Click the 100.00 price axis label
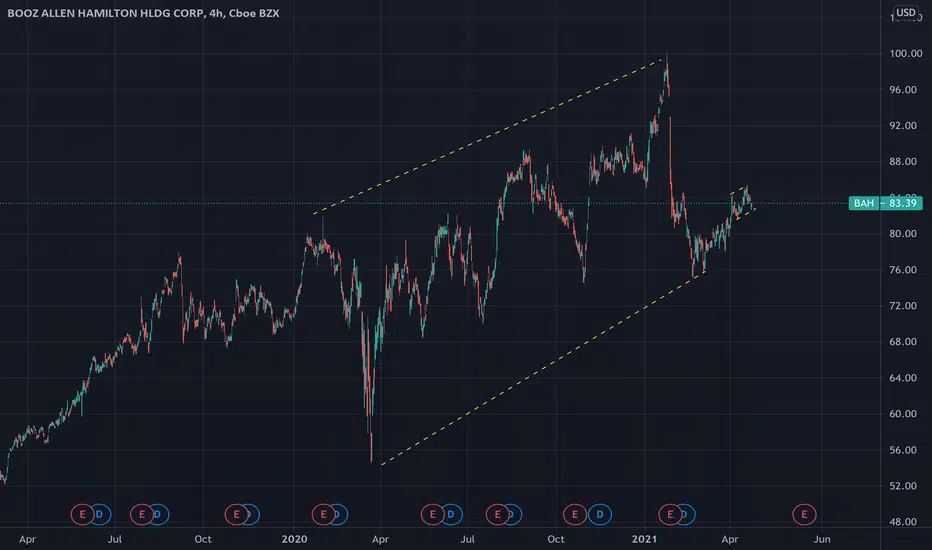Viewport: 932px width, 550px height. click(x=906, y=54)
